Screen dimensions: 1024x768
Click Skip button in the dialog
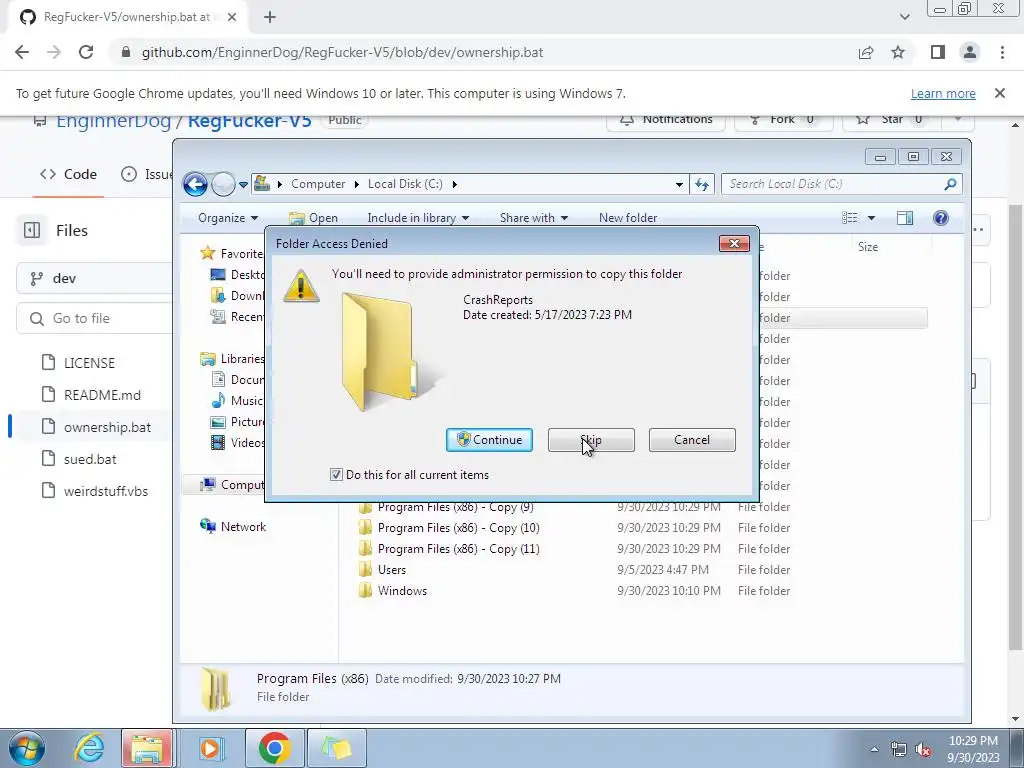click(x=591, y=440)
